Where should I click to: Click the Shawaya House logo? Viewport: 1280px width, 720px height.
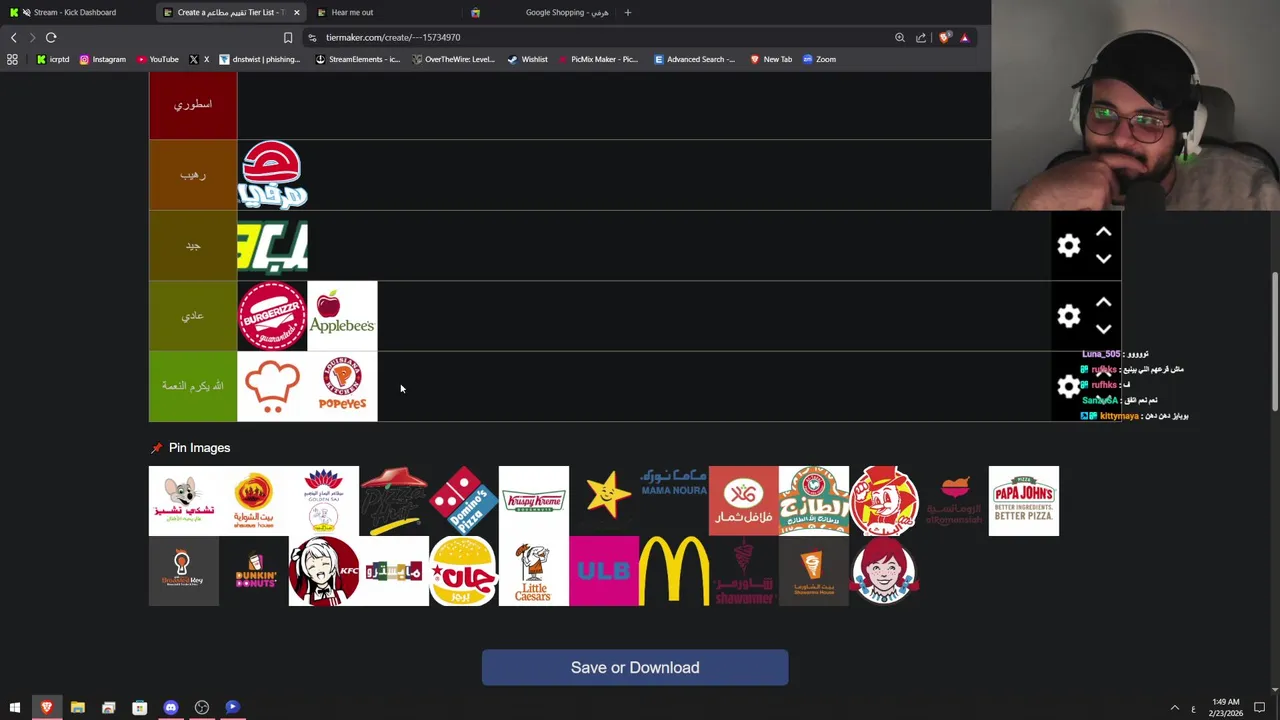254,501
